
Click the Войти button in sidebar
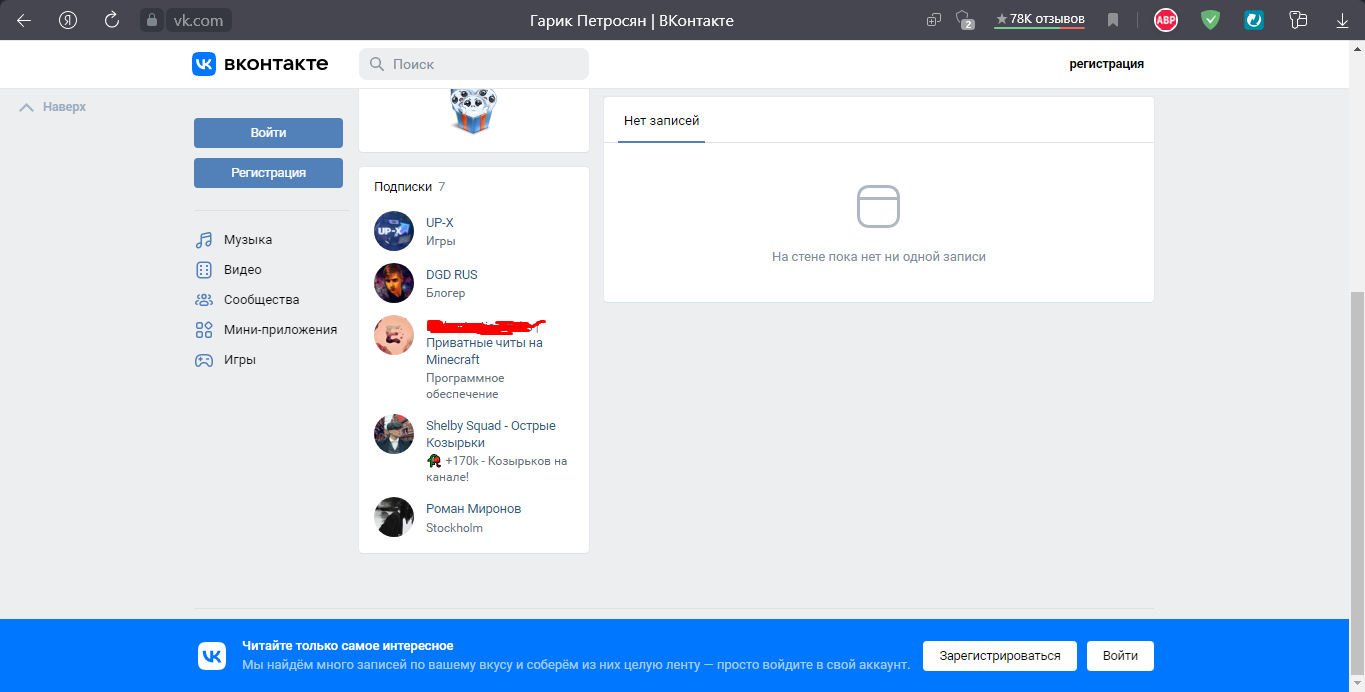pos(268,133)
